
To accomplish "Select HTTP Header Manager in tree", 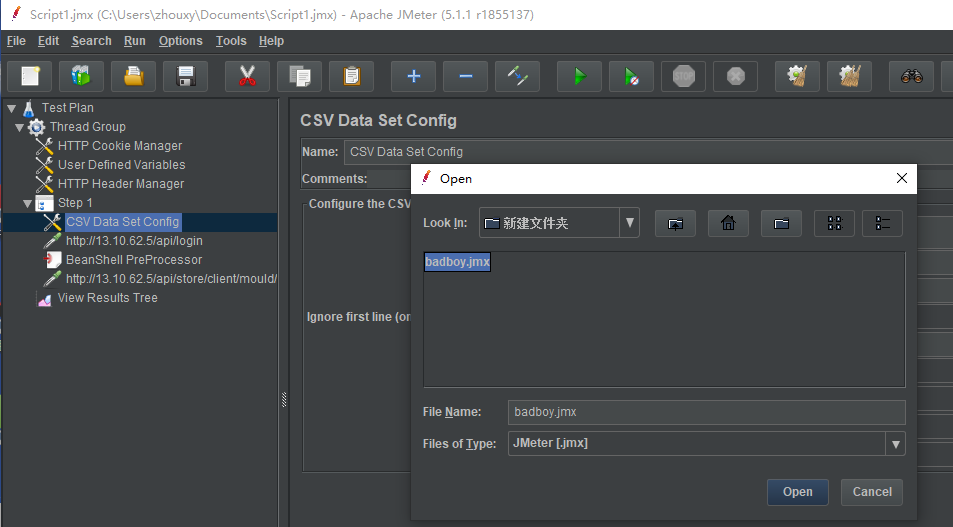I will 121,184.
